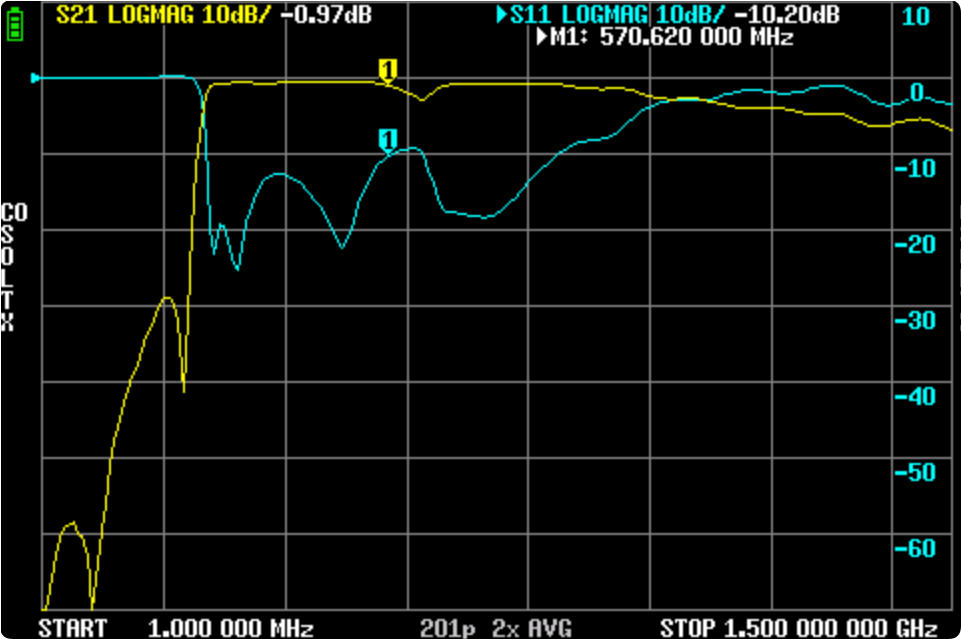This screenshot has height=639, width=961.
Task: Click the S11 LOGMAG 10dB/ trace label
Action: [618, 15]
